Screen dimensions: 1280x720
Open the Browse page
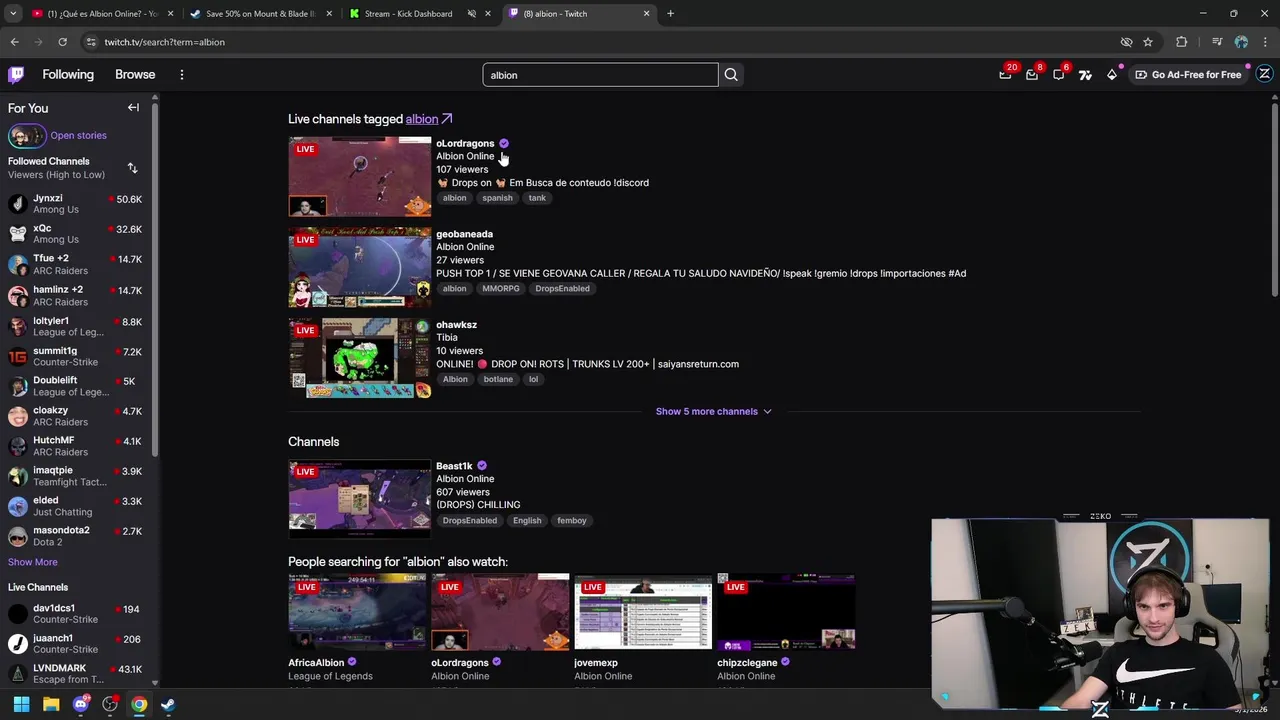pos(135,75)
